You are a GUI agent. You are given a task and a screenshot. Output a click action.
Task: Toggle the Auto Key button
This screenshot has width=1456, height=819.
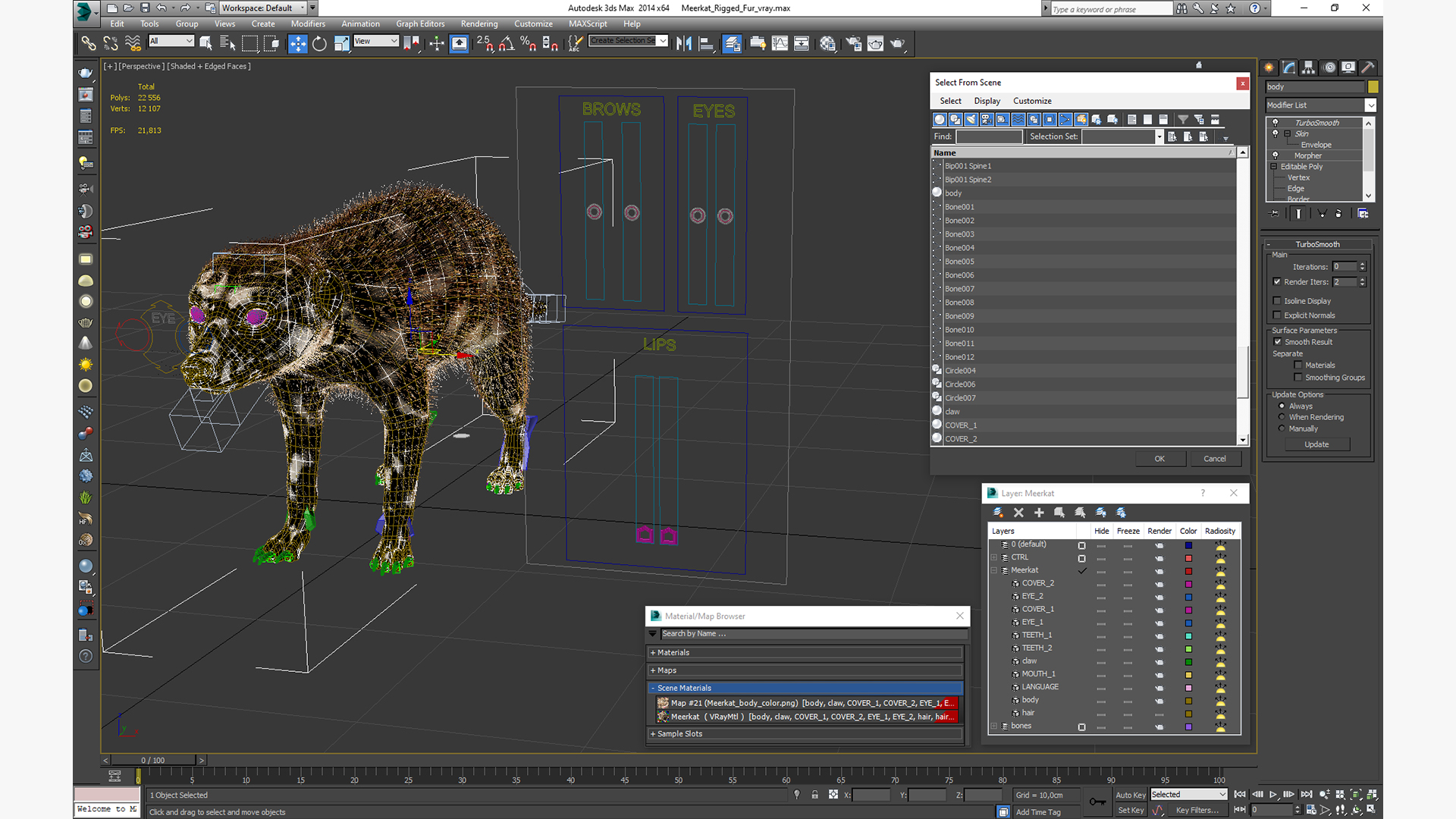1130,795
